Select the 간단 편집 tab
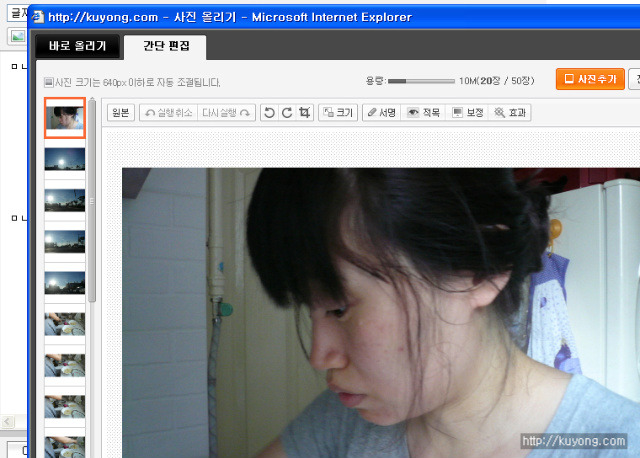640x458 pixels. [165, 46]
